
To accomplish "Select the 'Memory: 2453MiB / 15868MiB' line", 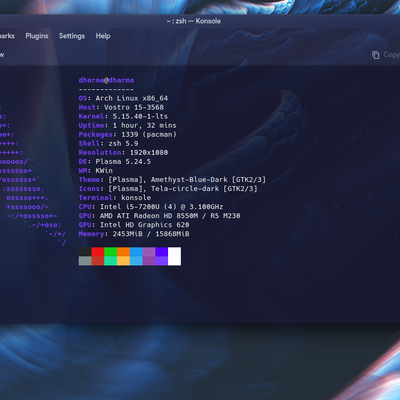I will [134, 234].
